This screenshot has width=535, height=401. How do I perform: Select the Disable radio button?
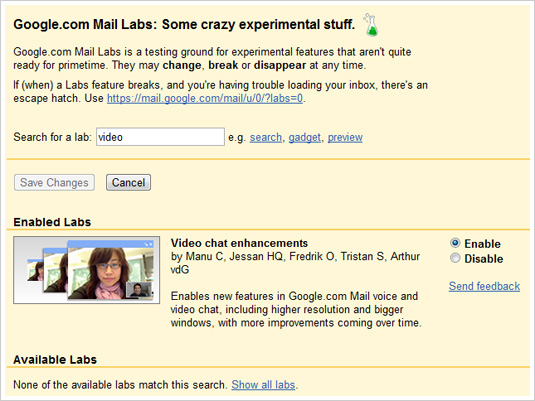coord(455,258)
